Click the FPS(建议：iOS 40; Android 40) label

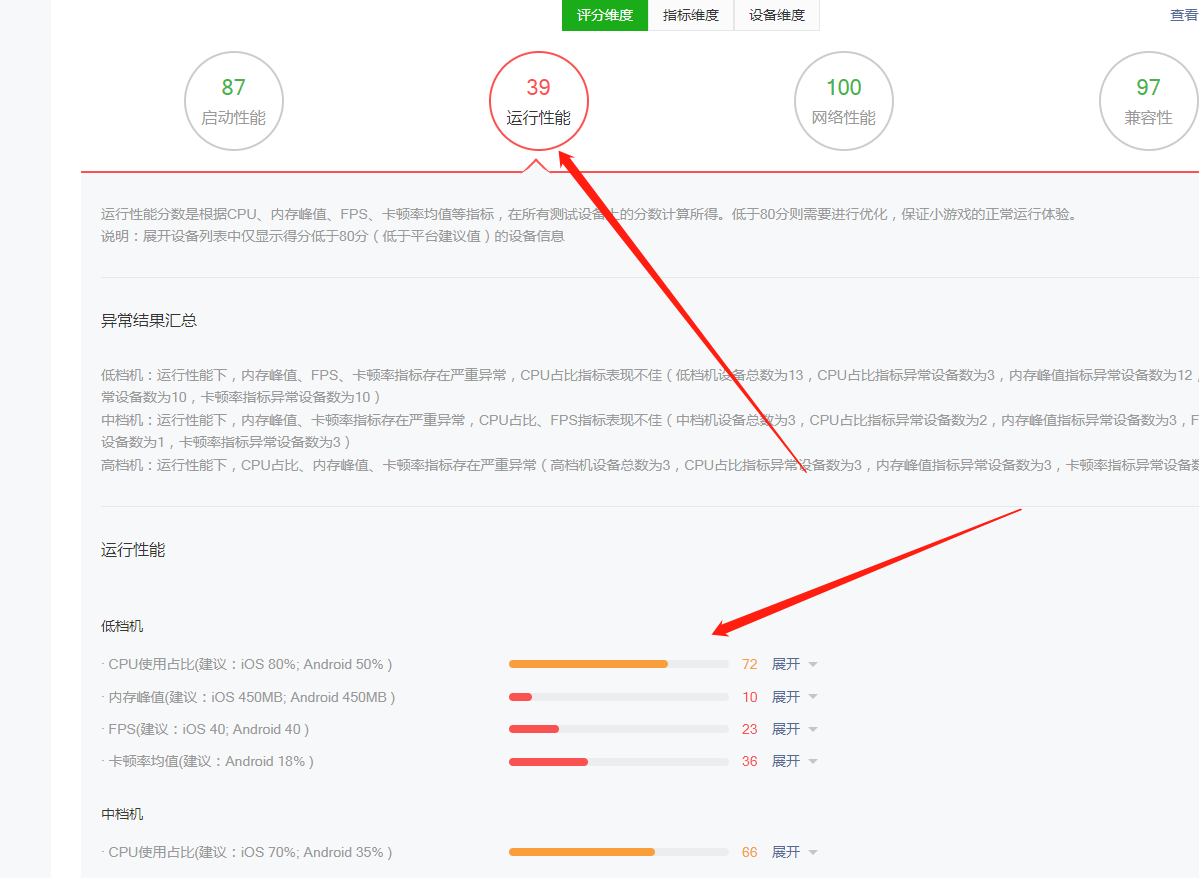209,729
